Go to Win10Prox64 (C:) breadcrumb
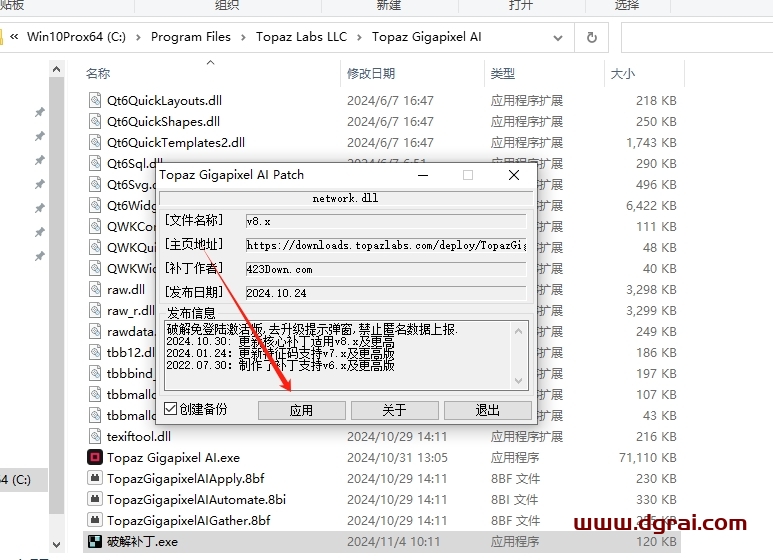Screen dimensions: 773x560 76,37
